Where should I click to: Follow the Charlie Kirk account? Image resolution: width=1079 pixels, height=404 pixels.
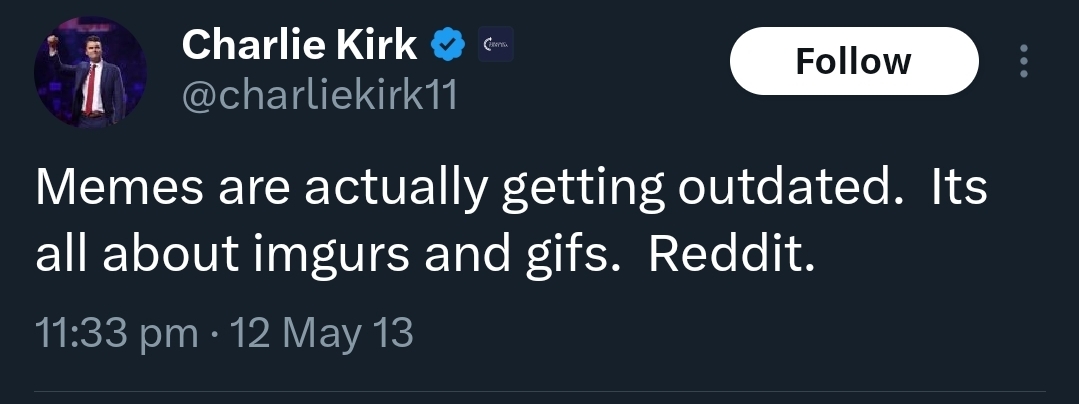pyautogui.click(x=853, y=61)
